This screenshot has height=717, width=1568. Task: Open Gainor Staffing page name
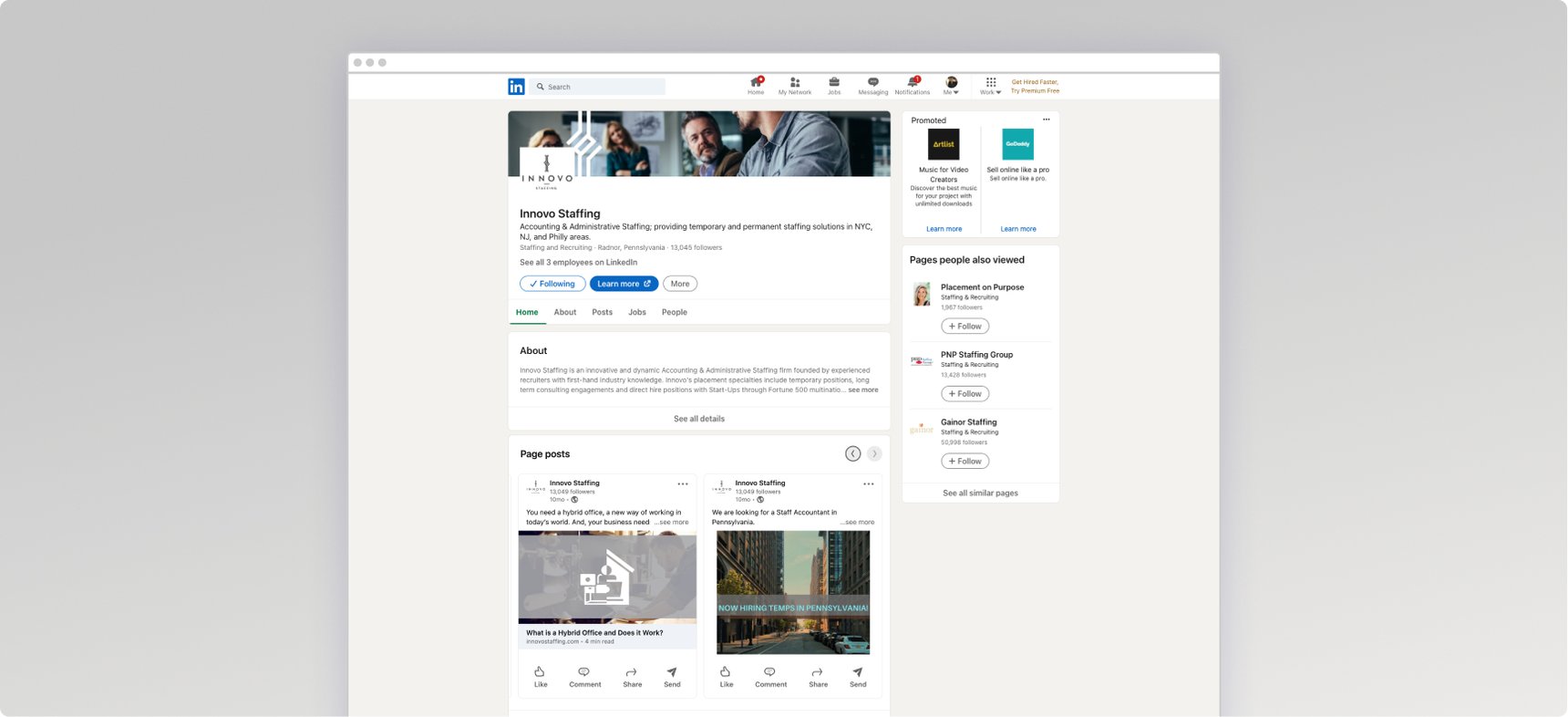coord(969,422)
